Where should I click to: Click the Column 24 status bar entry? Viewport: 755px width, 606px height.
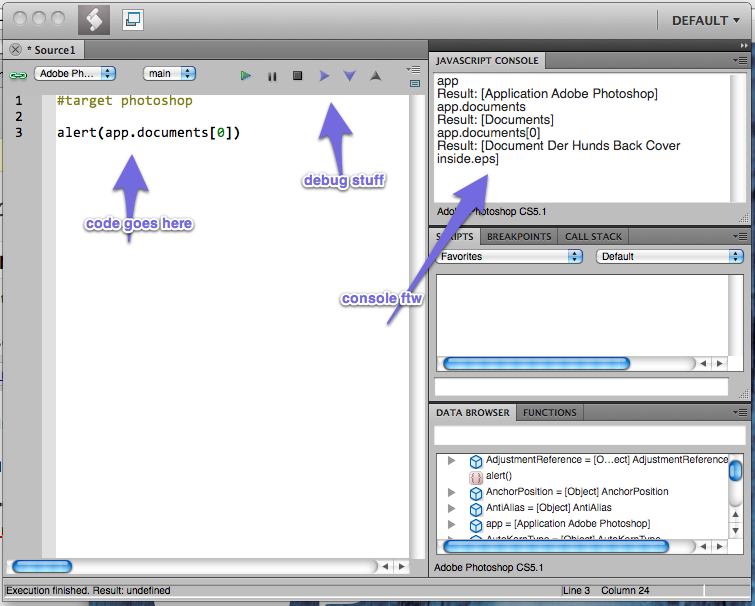point(625,590)
